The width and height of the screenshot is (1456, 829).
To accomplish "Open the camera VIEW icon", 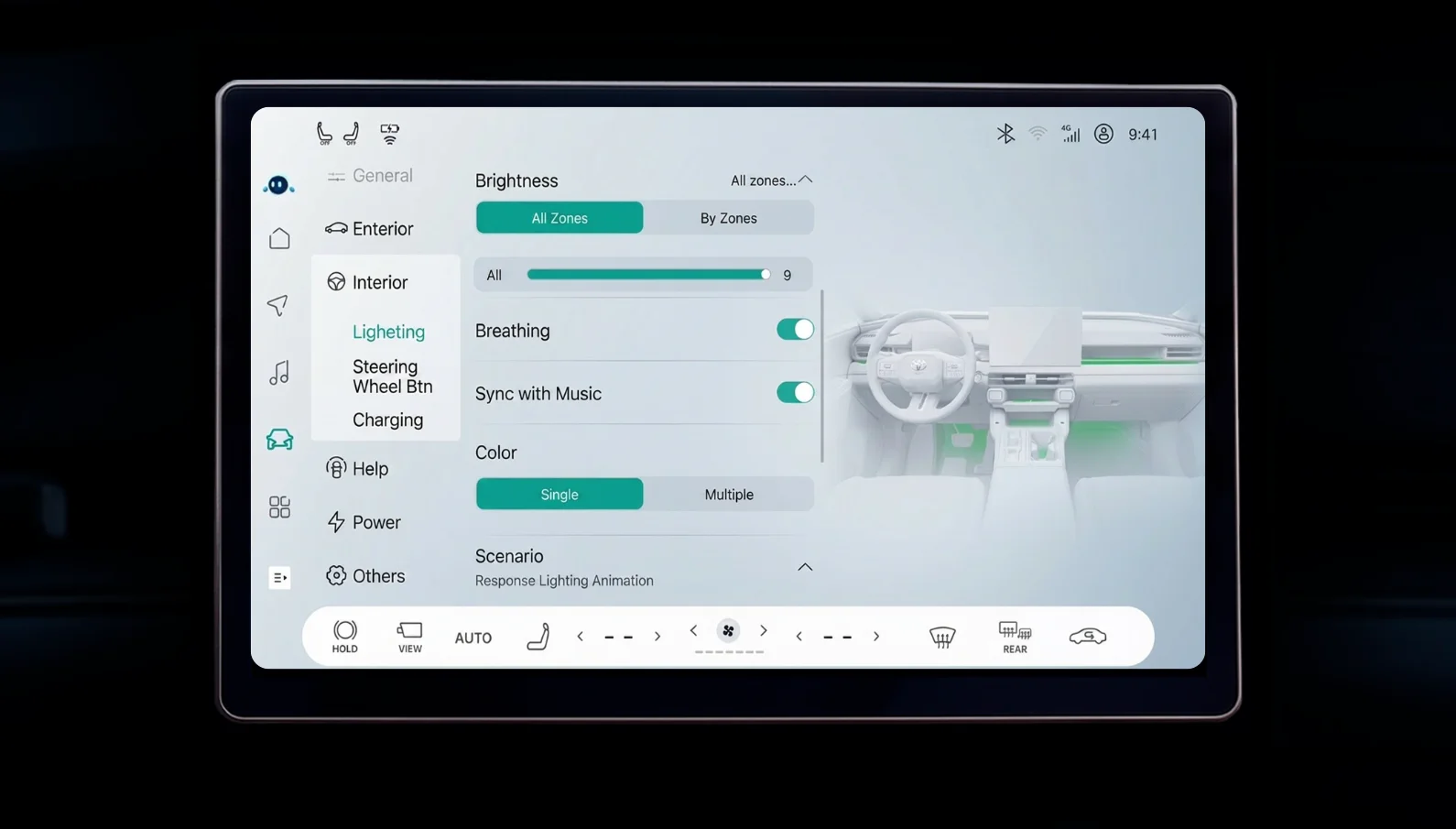I will 409,637.
